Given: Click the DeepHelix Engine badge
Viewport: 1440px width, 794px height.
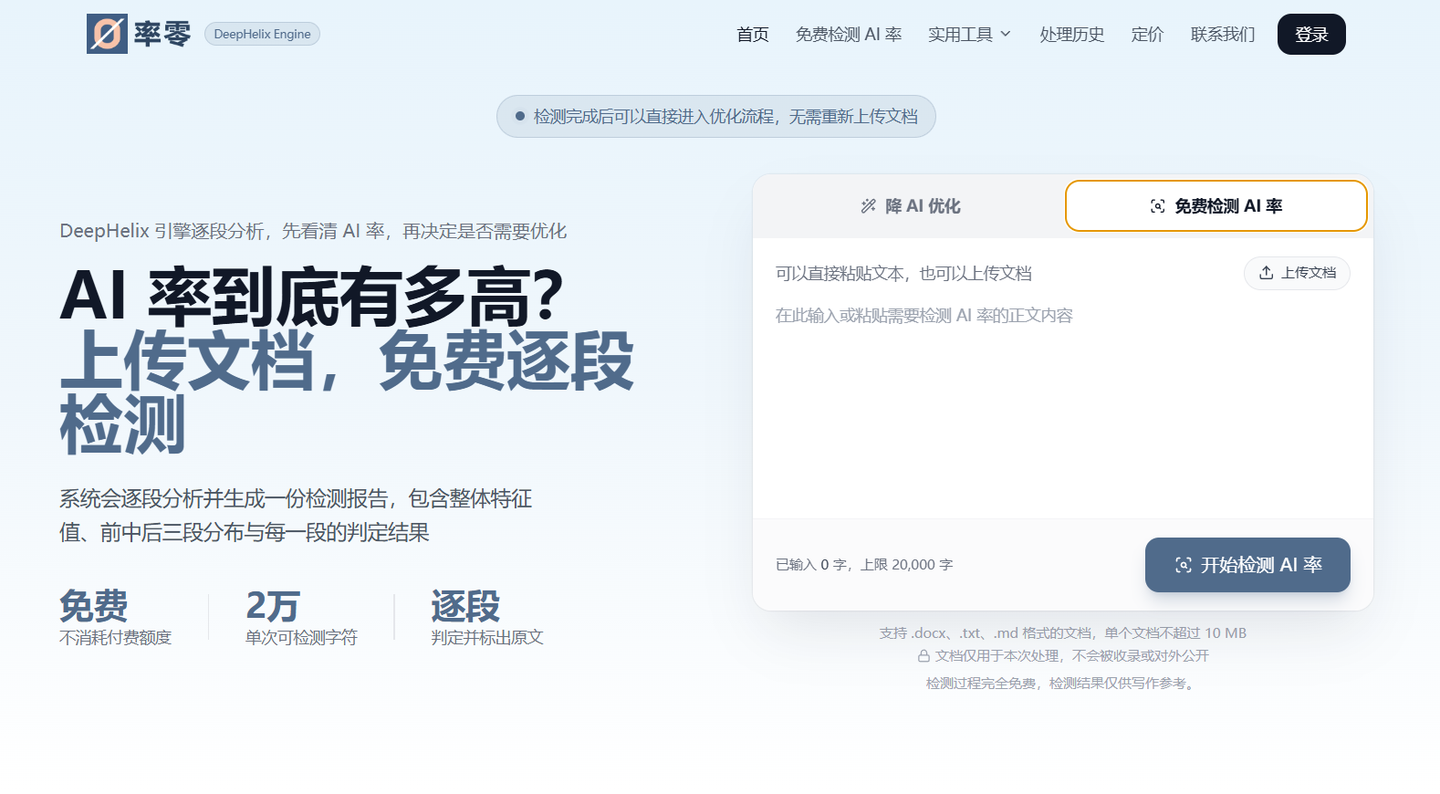Looking at the screenshot, I should click(x=262, y=34).
